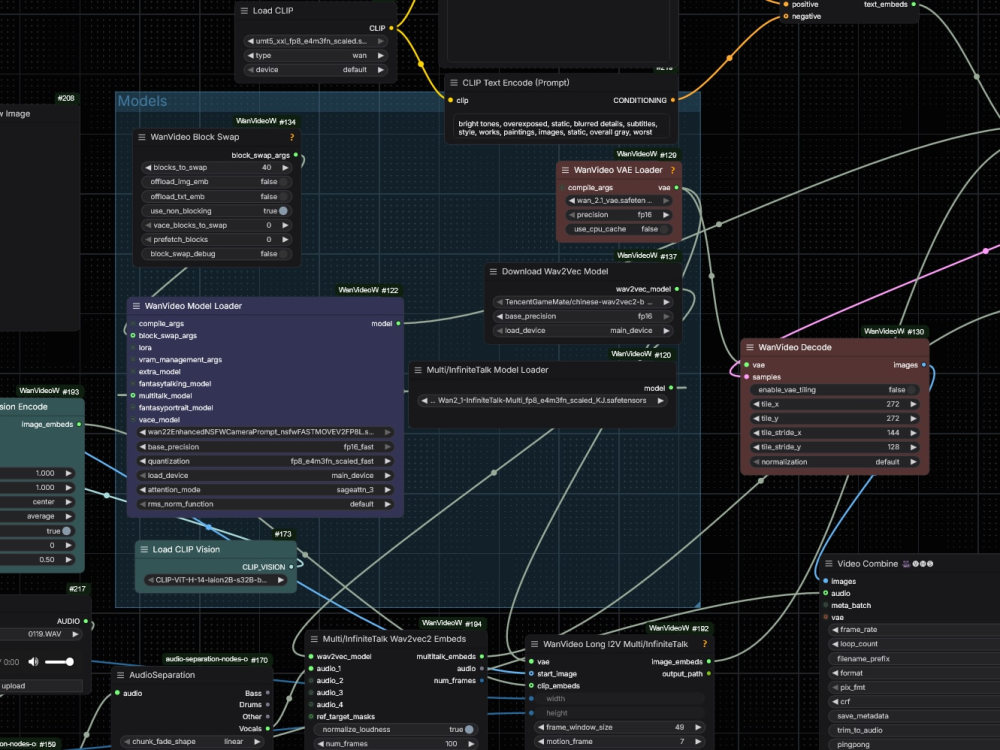Open the Load CLIP node menu icon
The image size is (1000, 750).
tap(244, 11)
